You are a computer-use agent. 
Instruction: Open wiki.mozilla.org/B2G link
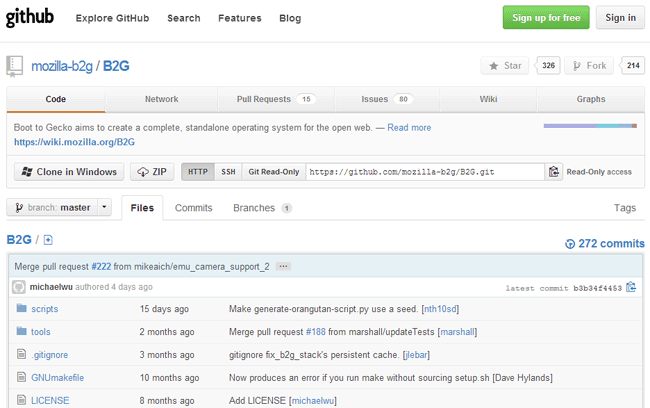[75, 142]
